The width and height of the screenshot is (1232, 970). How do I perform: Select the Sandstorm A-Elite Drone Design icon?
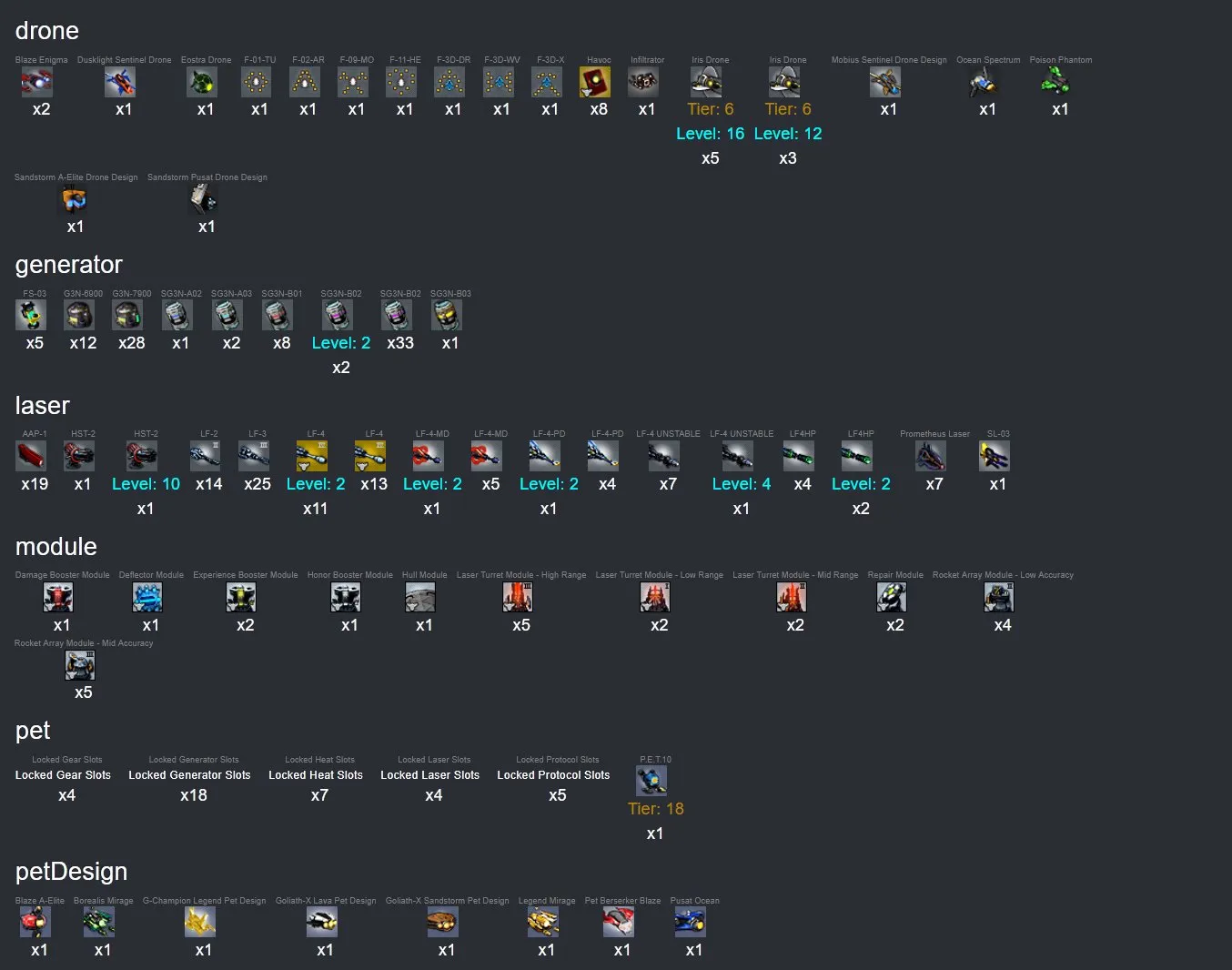[72, 200]
